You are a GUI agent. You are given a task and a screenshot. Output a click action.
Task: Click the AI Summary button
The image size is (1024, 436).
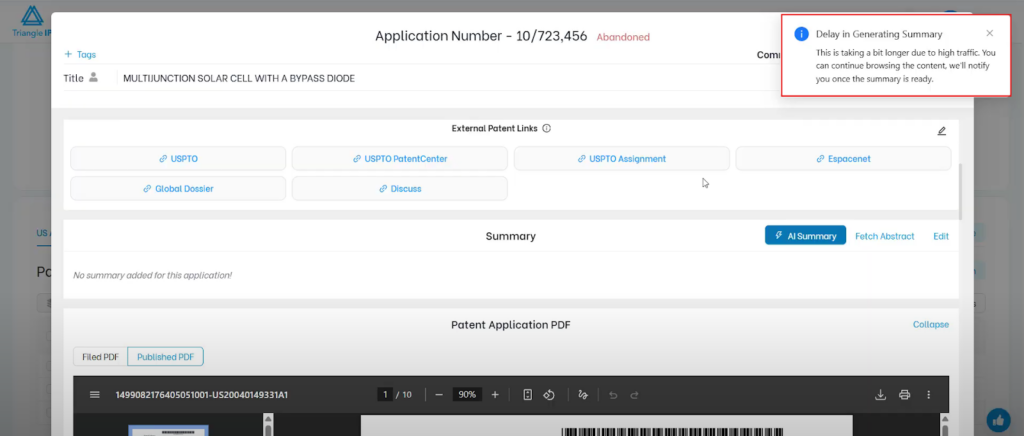coord(805,236)
